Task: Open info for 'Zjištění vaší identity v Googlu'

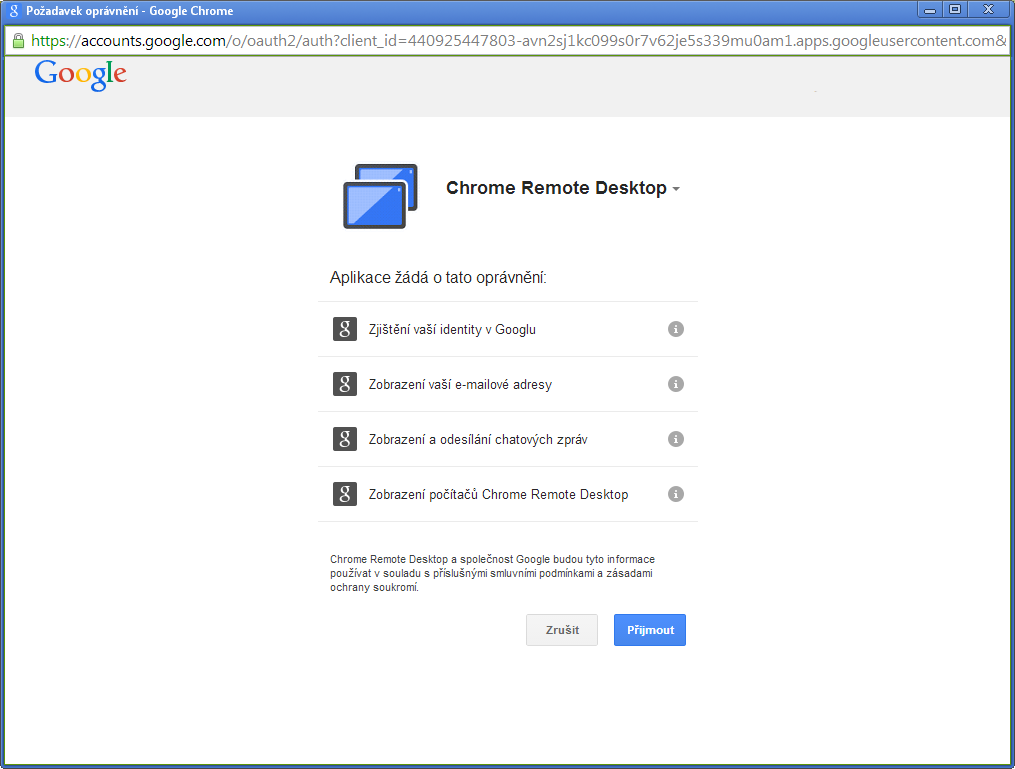Action: tap(676, 329)
